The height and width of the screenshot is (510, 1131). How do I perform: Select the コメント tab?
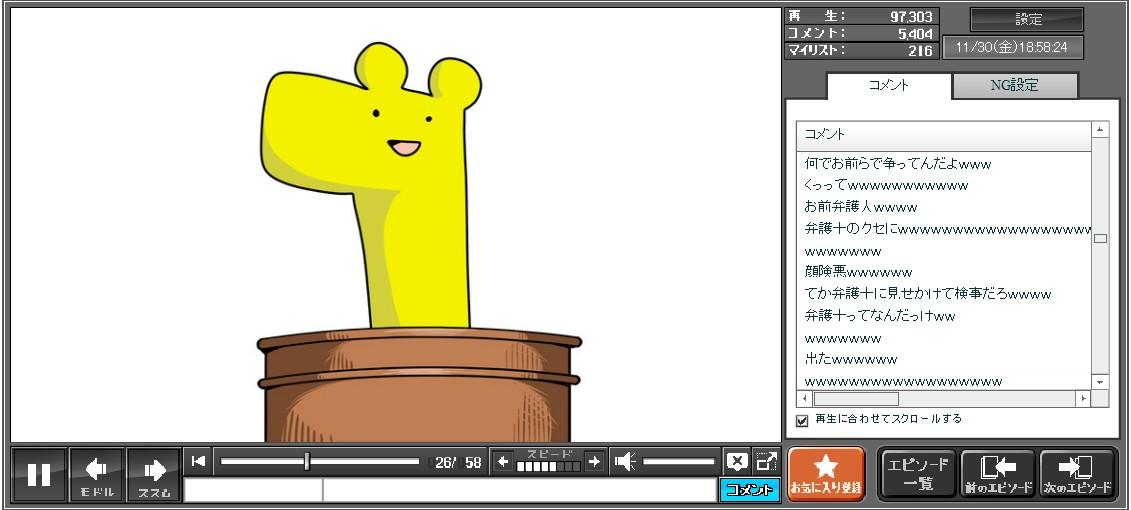(888, 86)
